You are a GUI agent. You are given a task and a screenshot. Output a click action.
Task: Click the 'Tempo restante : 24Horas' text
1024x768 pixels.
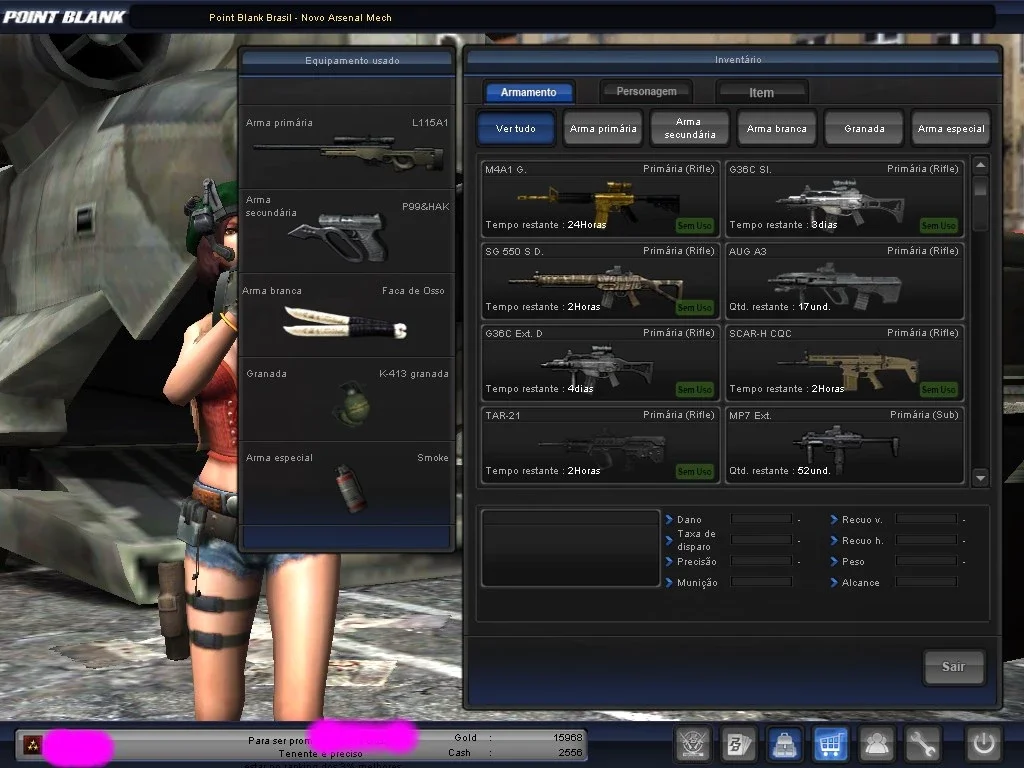[x=545, y=225]
